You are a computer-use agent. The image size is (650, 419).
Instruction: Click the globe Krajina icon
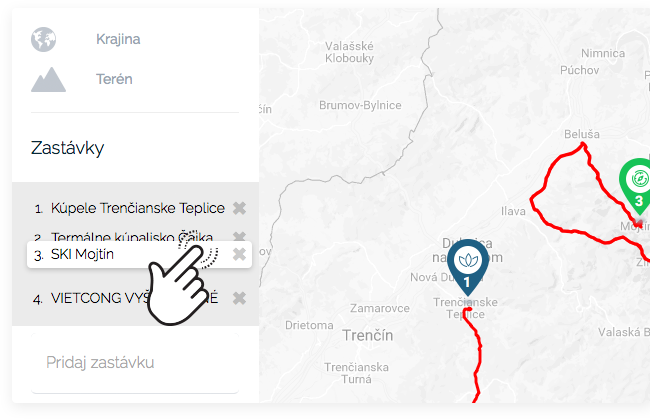[44, 39]
